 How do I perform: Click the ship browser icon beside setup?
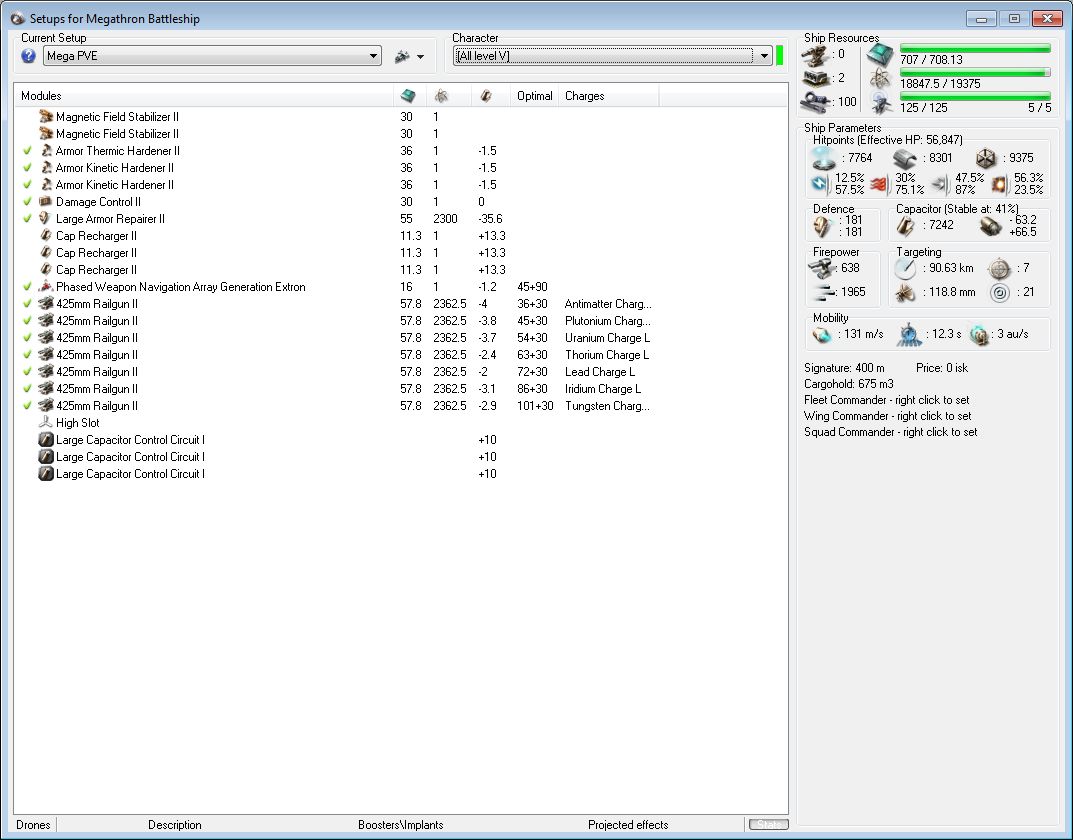(x=402, y=57)
